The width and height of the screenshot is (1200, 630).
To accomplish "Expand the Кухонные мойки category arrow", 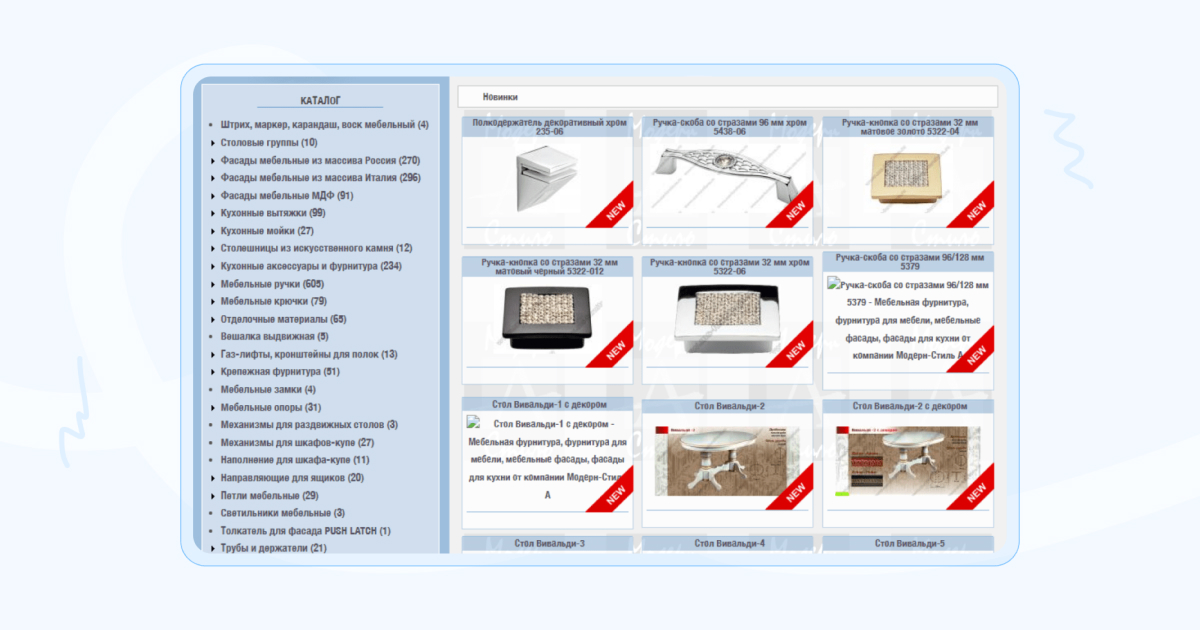I will (211, 231).
